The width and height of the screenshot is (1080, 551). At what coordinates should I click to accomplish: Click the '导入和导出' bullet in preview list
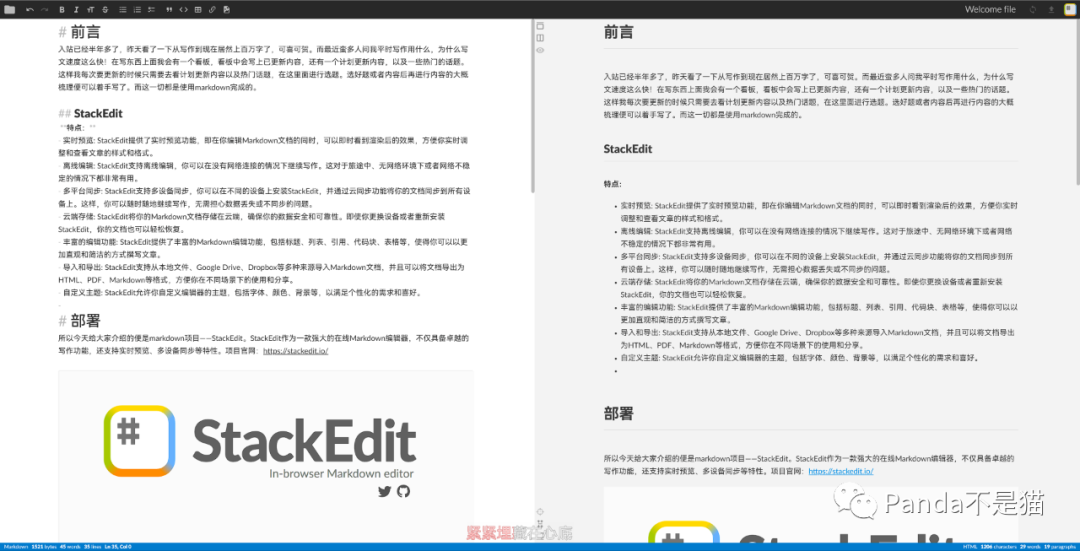coord(817,339)
